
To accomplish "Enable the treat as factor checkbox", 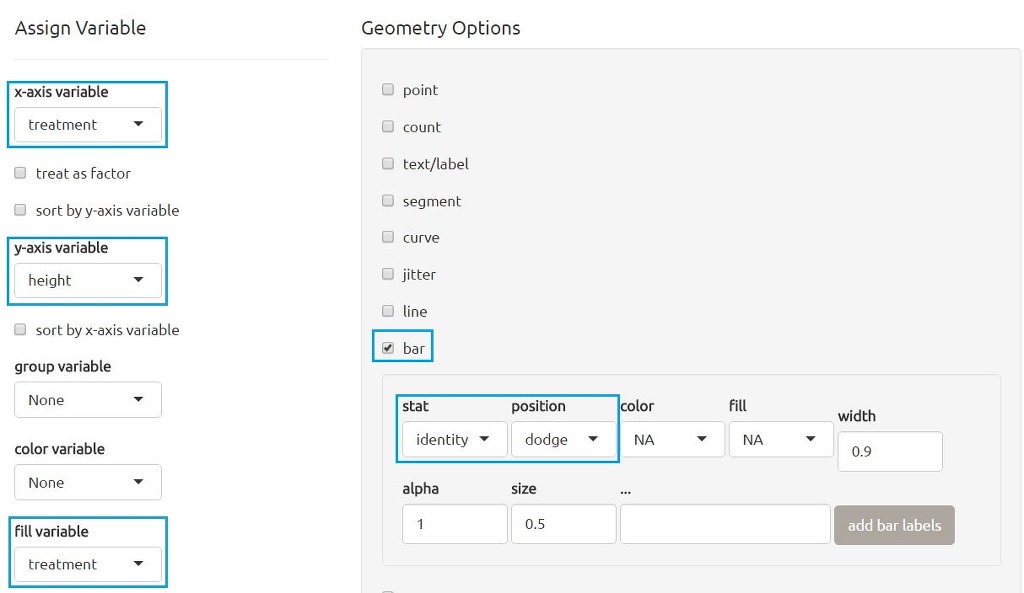I will (20, 173).
